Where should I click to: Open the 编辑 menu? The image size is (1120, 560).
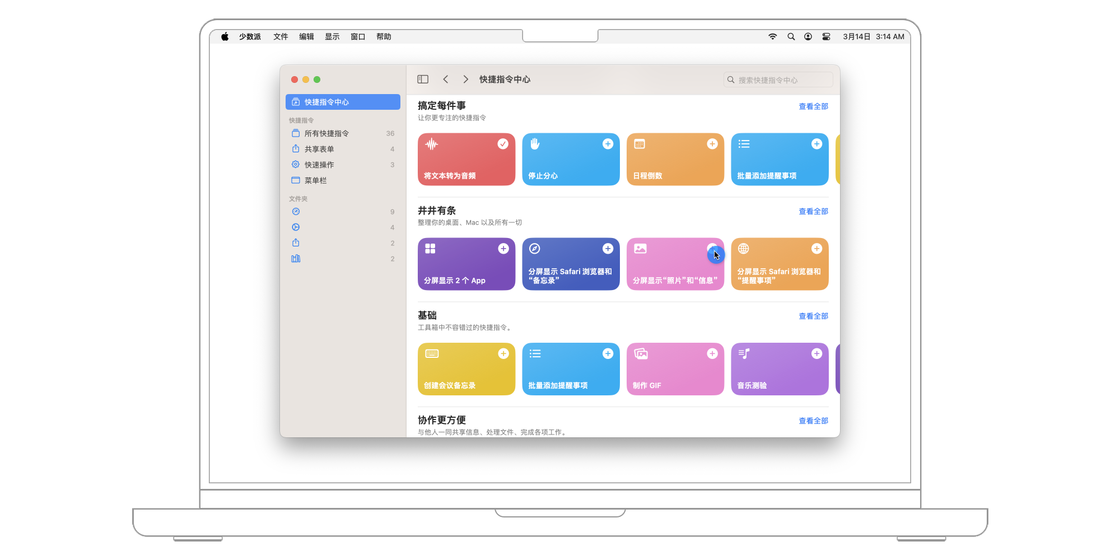pyautogui.click(x=306, y=36)
